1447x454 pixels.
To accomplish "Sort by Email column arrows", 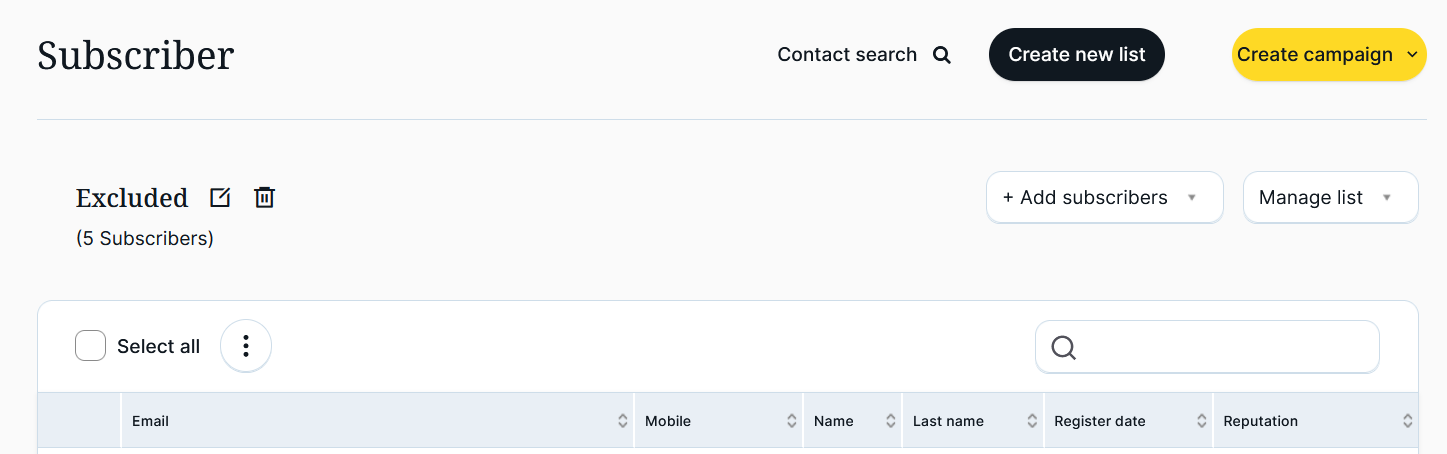I will (623, 421).
